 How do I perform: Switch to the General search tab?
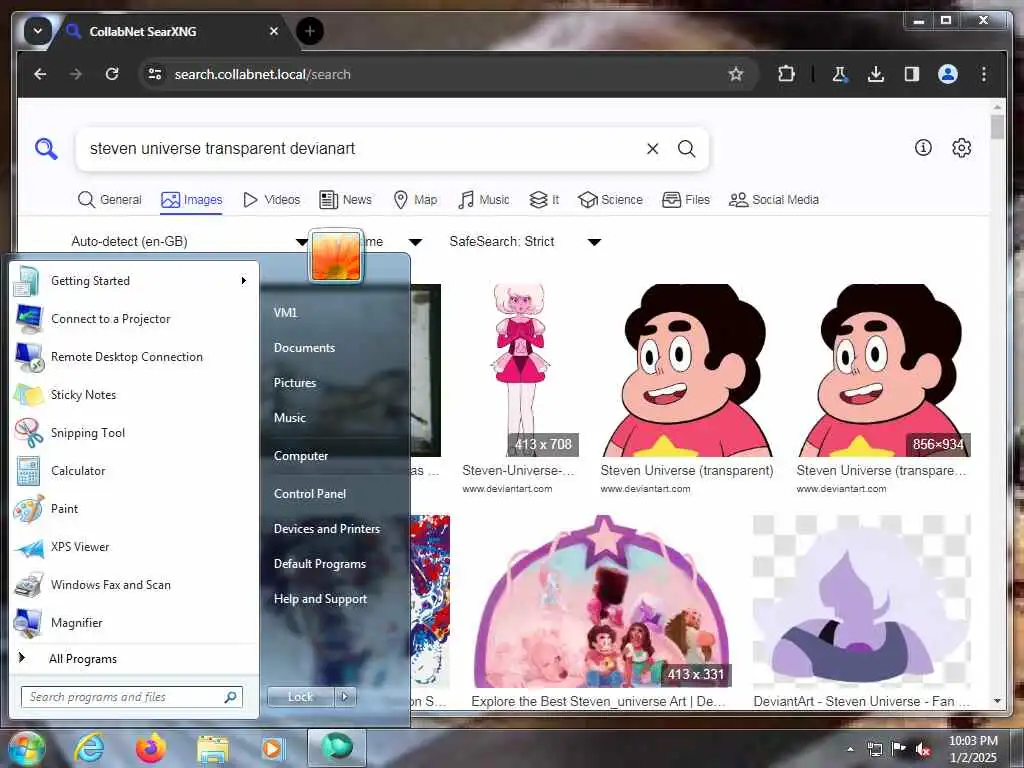(x=109, y=200)
